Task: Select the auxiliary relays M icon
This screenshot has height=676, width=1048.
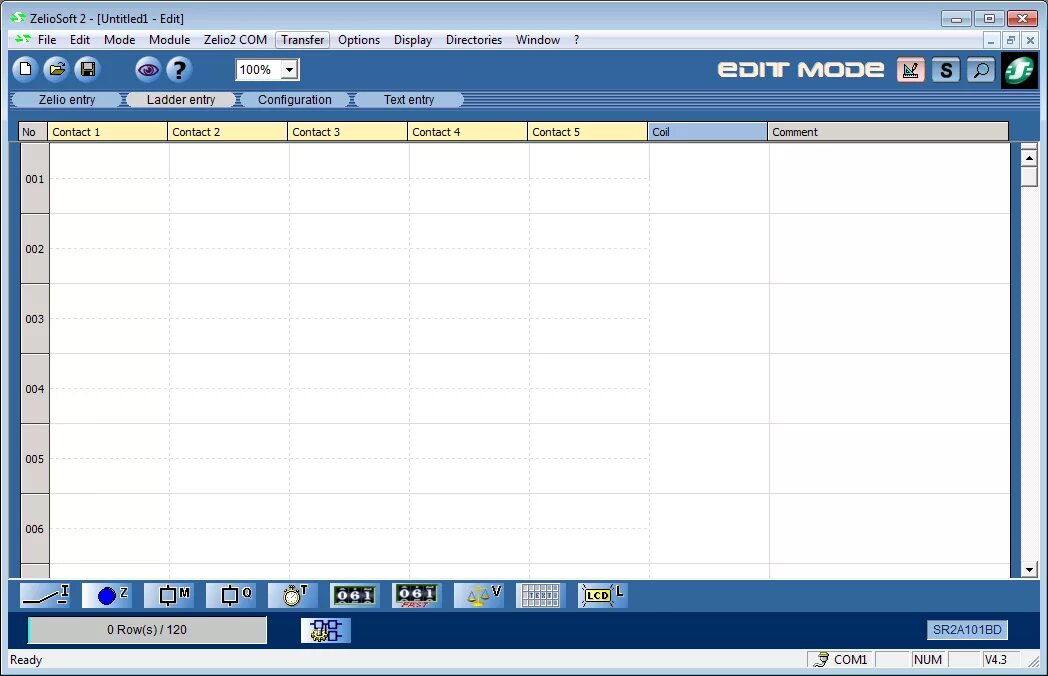Action: tap(169, 595)
